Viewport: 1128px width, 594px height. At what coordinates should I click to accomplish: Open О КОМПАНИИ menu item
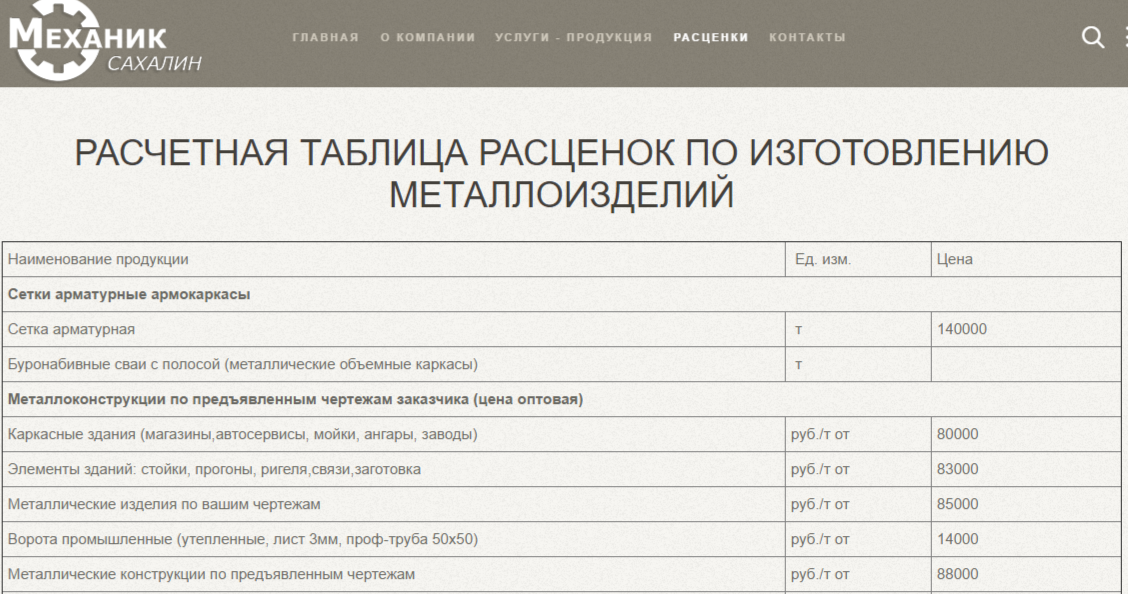428,37
